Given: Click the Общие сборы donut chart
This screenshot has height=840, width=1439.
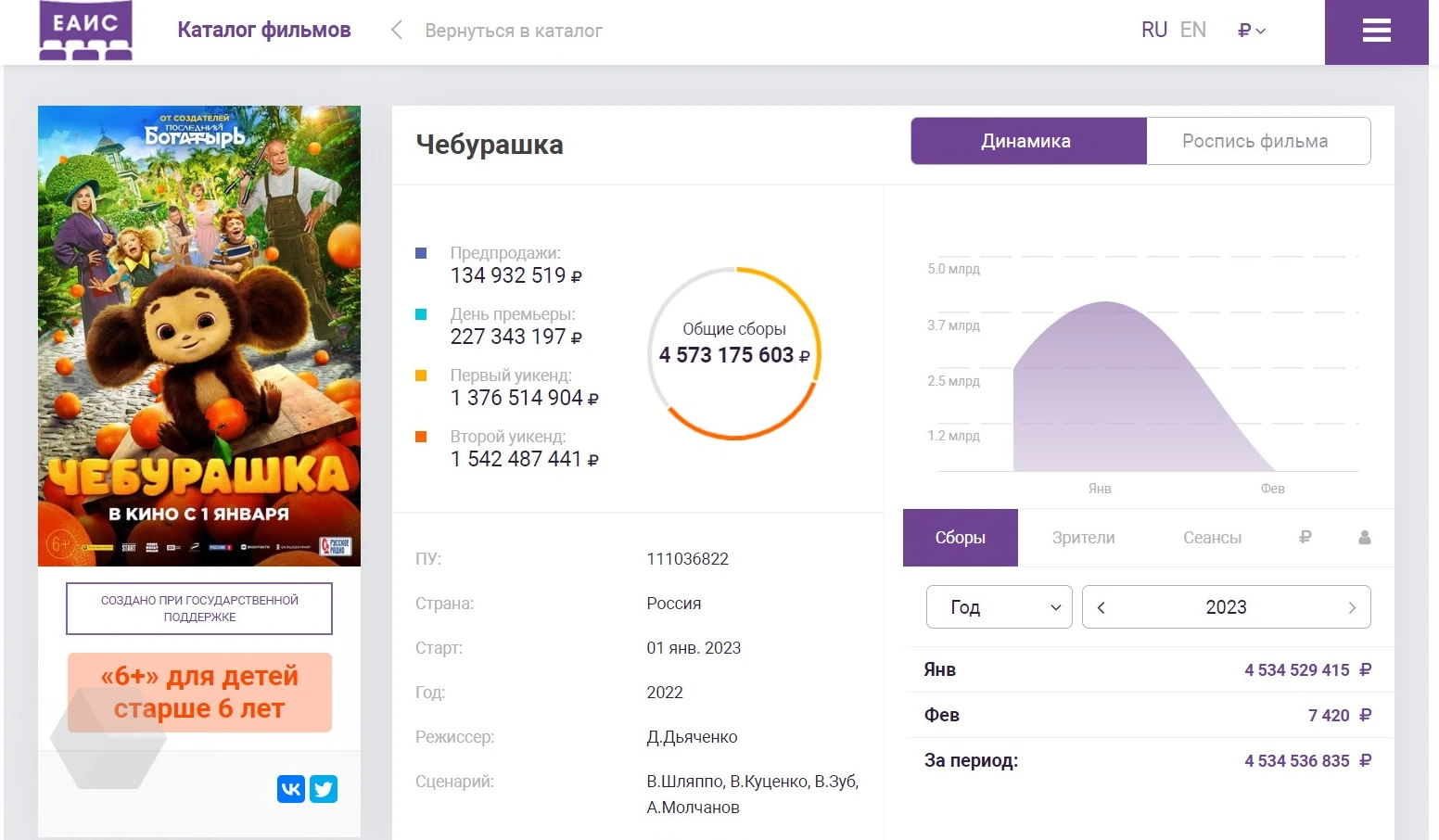Looking at the screenshot, I should 734,353.
